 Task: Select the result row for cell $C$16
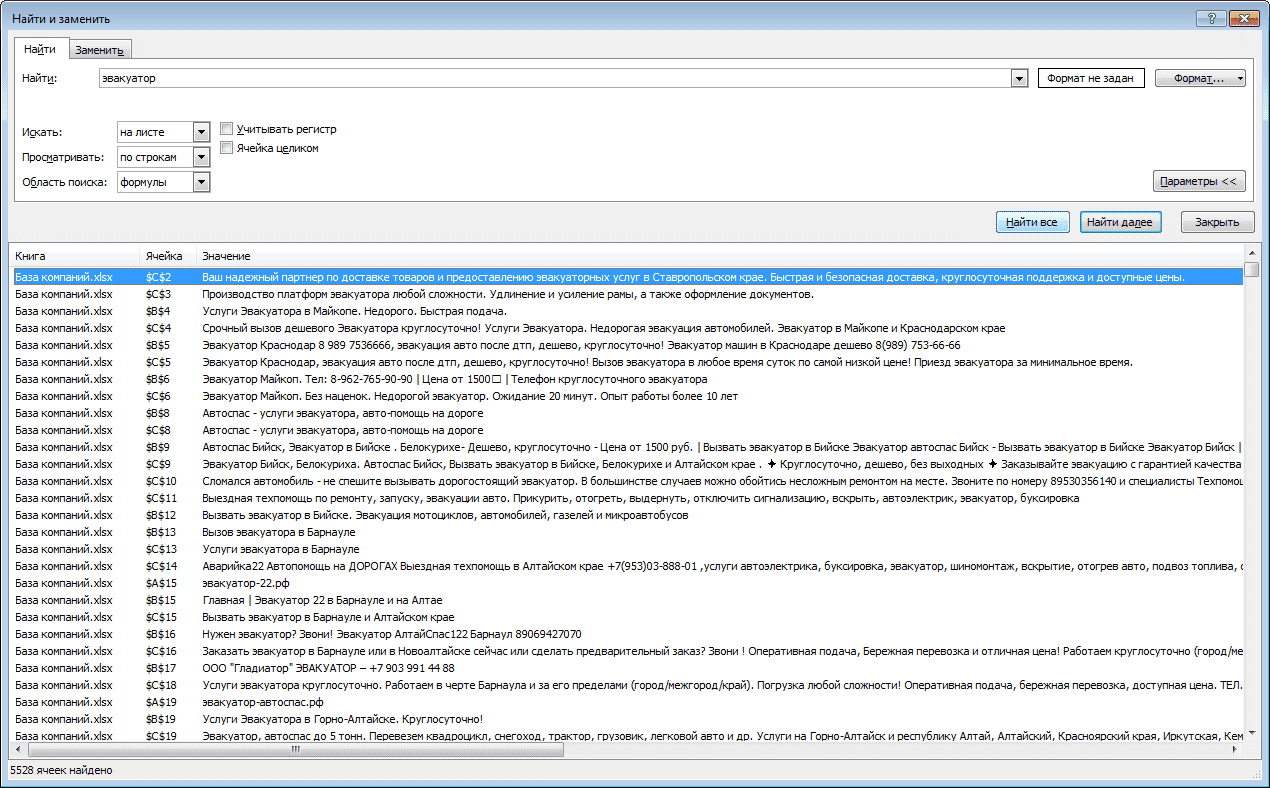pos(627,651)
